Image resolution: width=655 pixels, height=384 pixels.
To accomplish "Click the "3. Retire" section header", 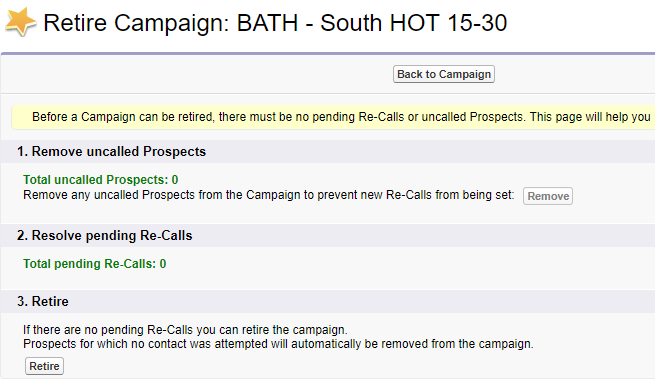I will tap(43, 302).
